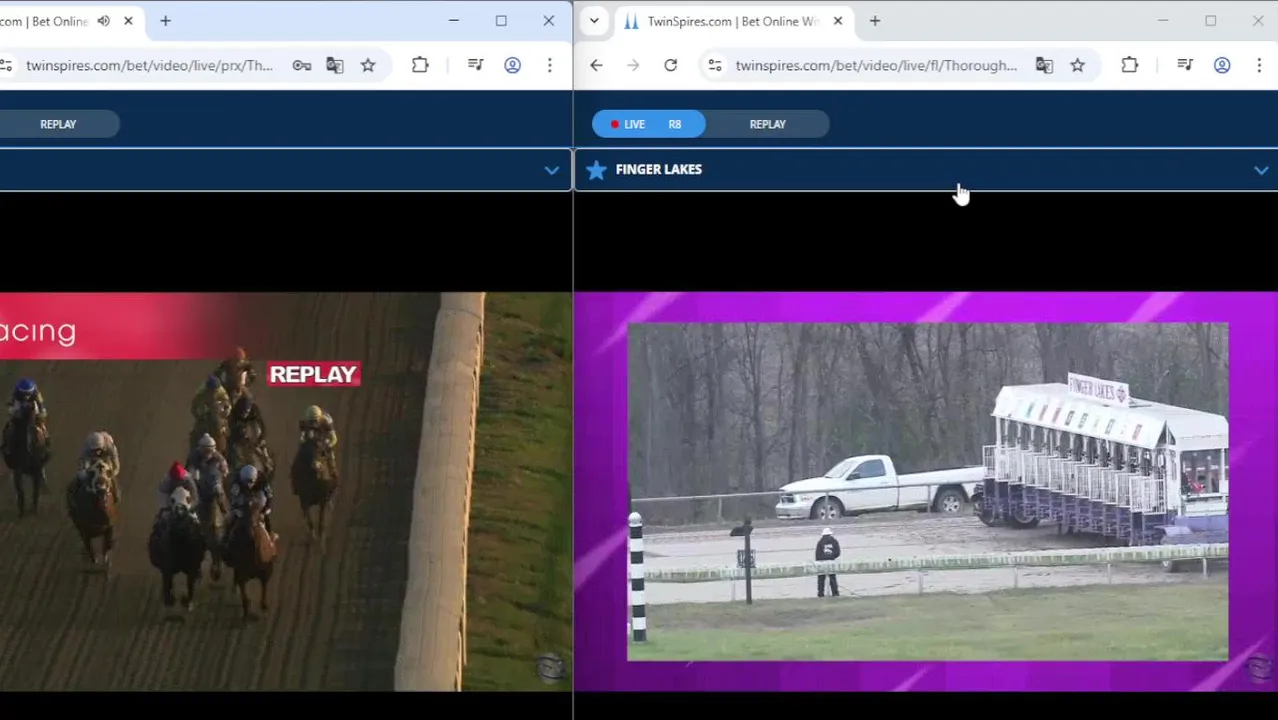Open media controls in right window toolbar

(1185, 65)
